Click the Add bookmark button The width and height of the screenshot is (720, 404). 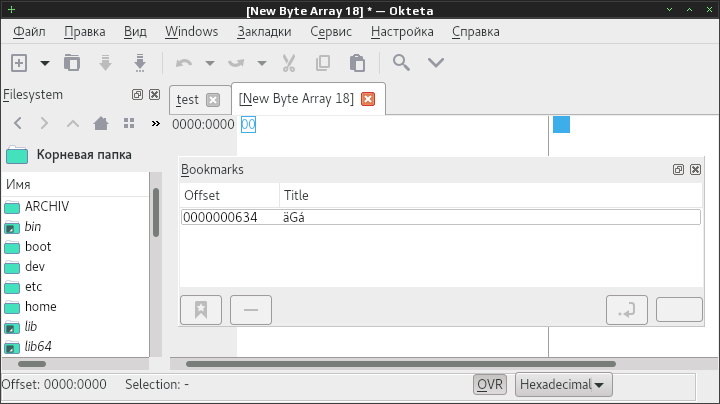[201, 310]
